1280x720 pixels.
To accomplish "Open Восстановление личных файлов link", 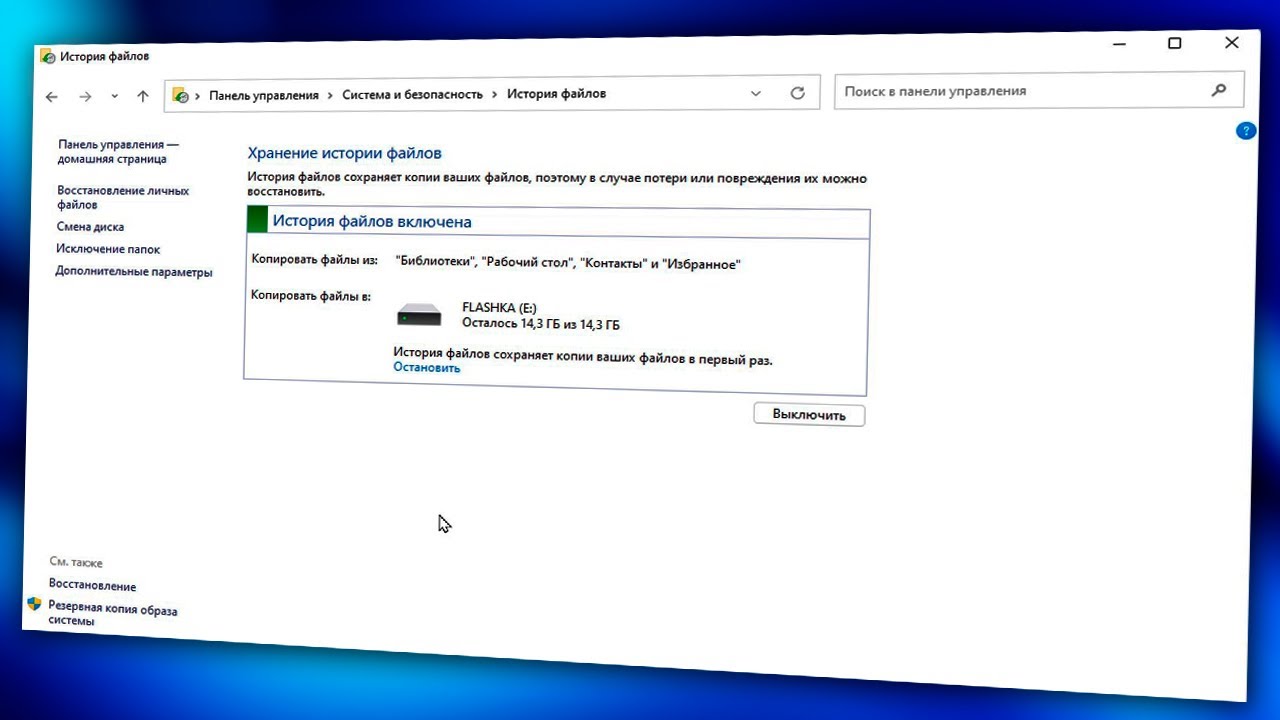I will (x=123, y=197).
